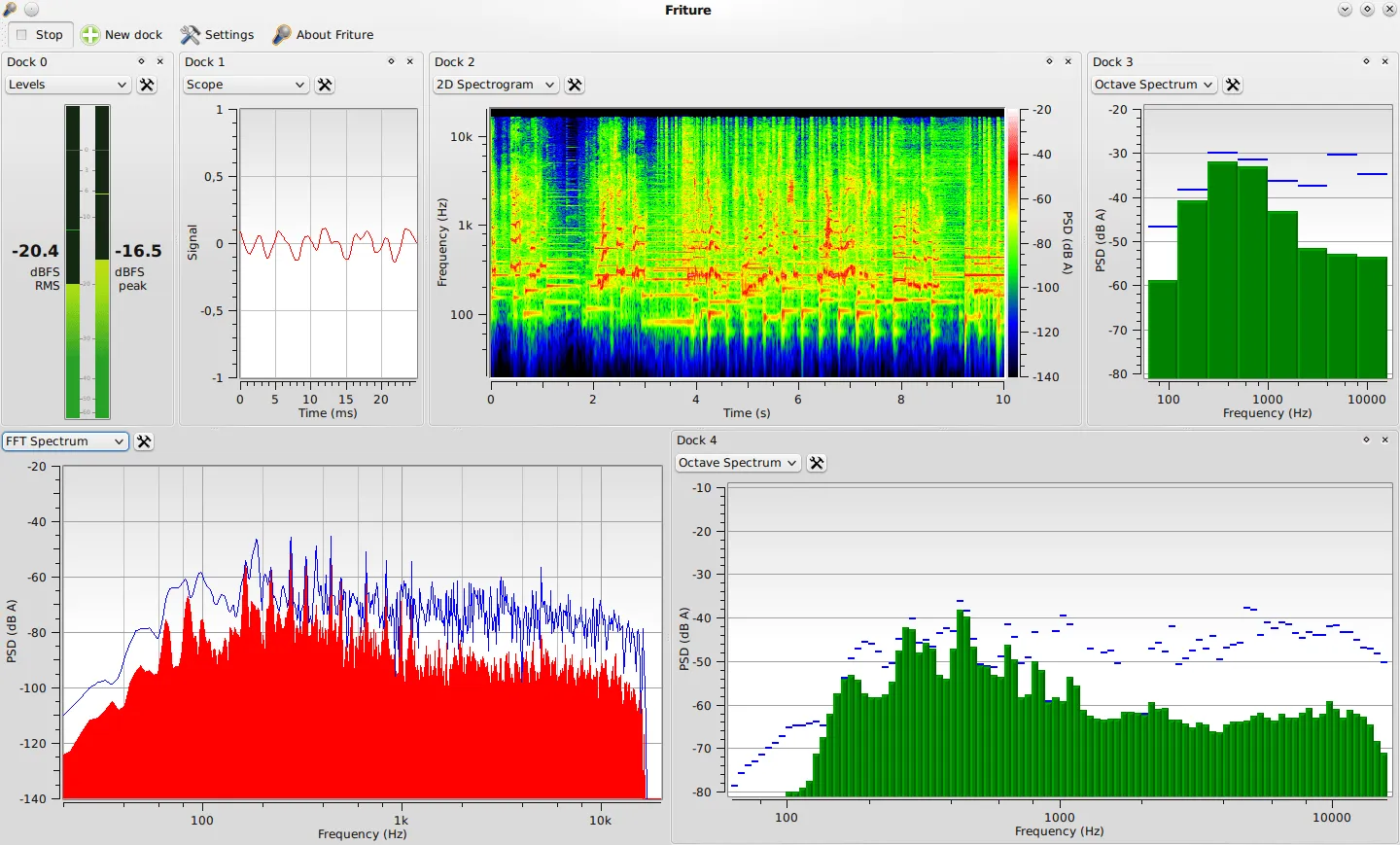Open the Scope settings wrench in Dock 1
This screenshot has height=845, width=1400.
pyautogui.click(x=324, y=85)
